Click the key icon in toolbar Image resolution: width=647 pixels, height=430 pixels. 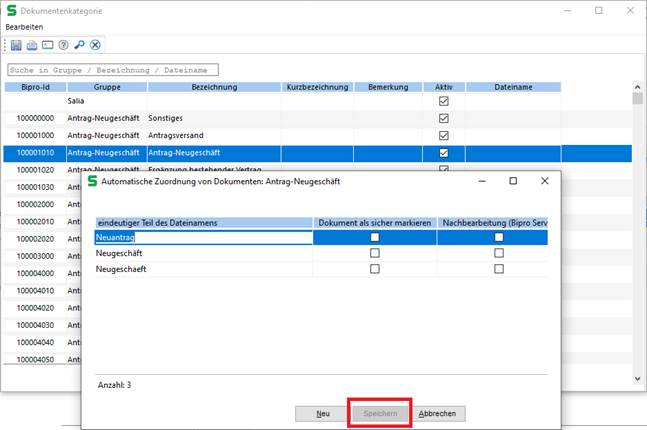point(79,45)
